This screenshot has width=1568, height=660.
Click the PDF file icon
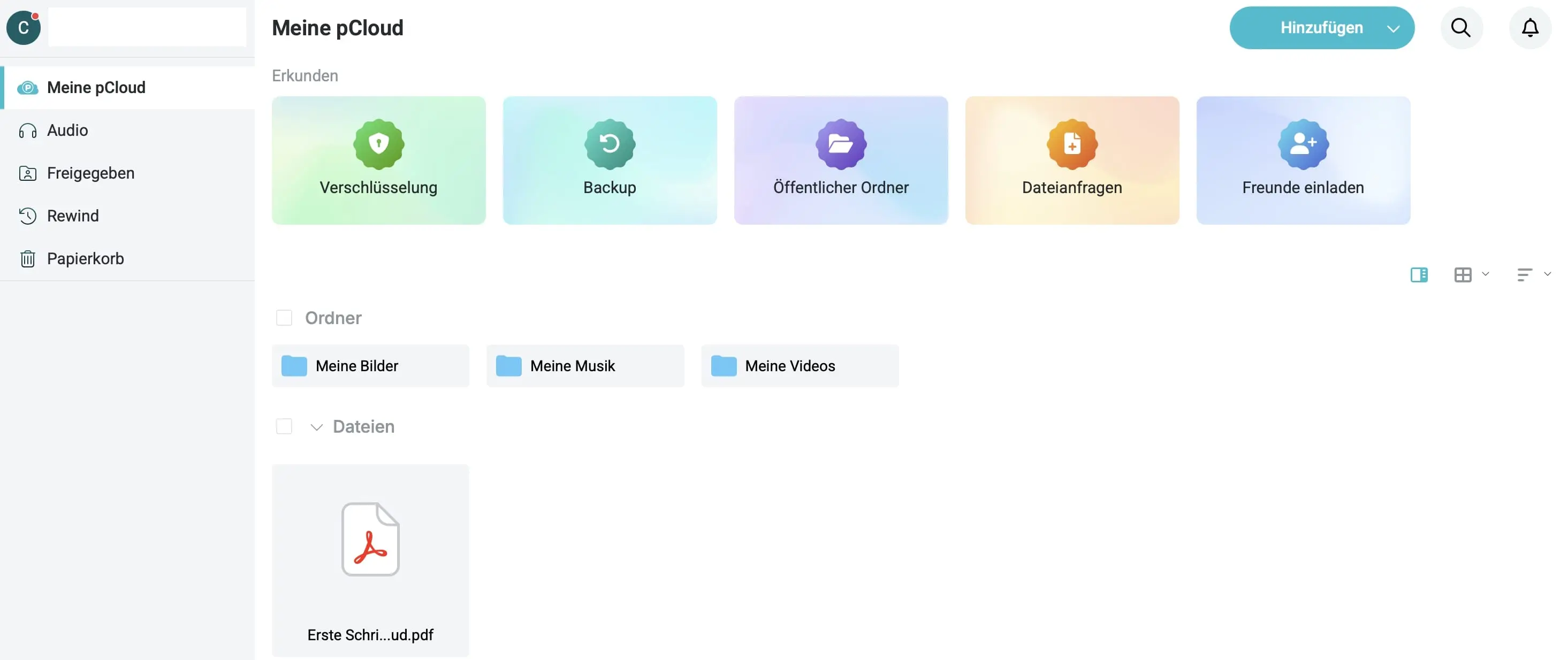[370, 539]
